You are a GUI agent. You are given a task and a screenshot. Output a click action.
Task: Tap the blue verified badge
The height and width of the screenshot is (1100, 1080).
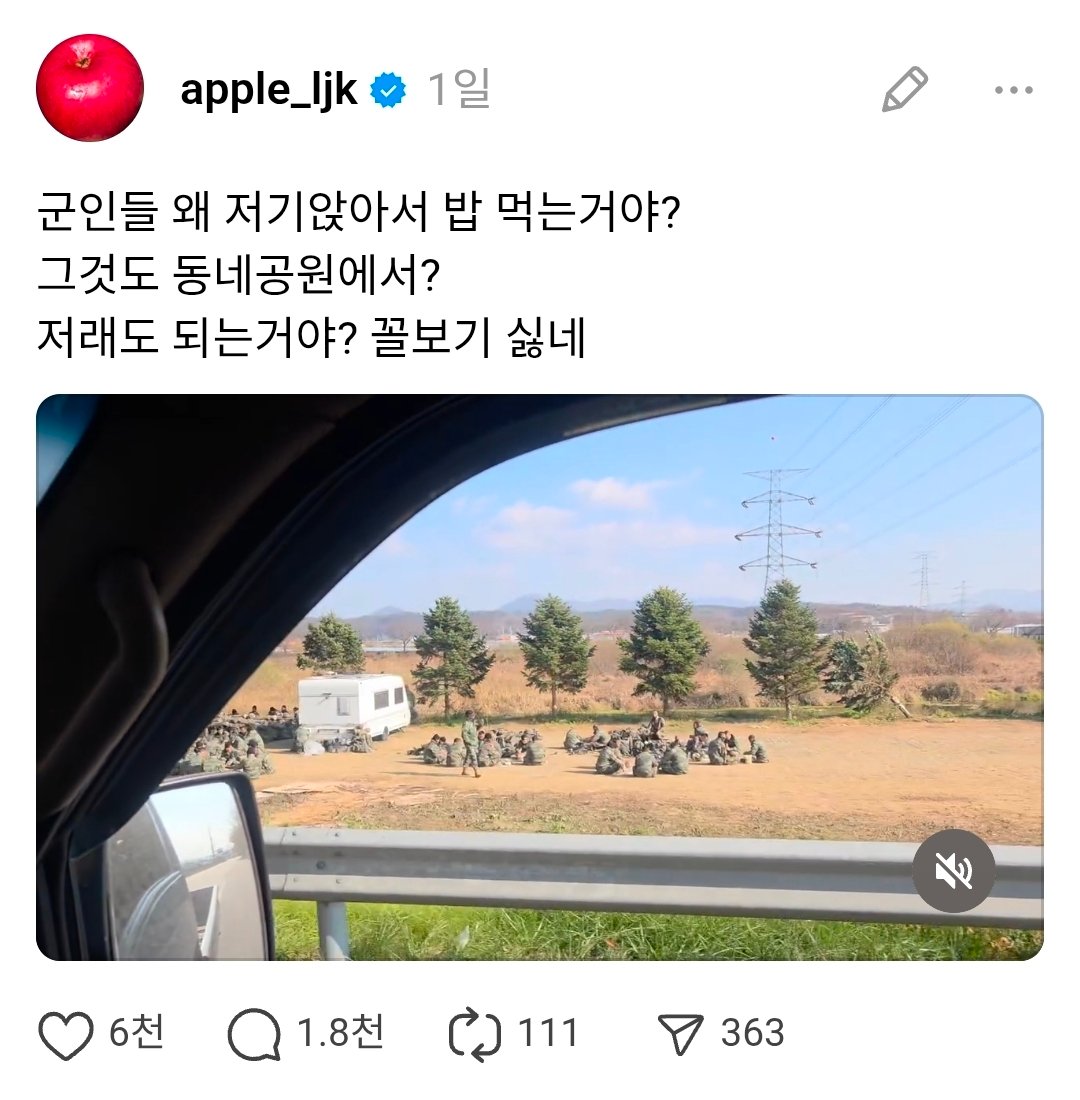(x=389, y=90)
